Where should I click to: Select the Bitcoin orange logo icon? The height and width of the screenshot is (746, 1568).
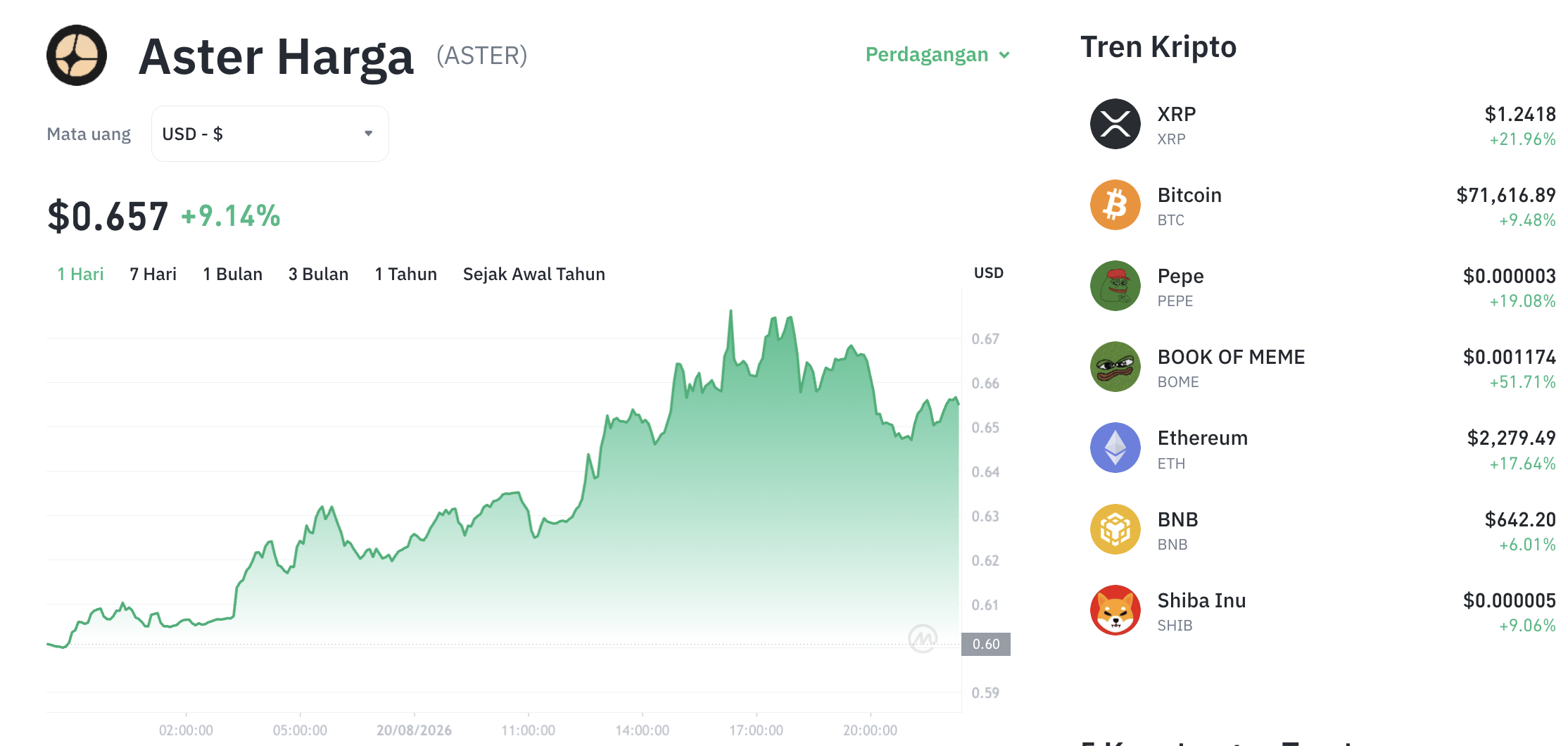[1115, 205]
